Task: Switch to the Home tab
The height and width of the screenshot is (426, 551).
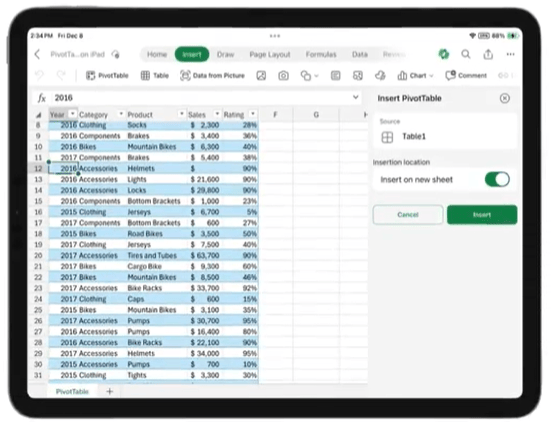Action: 157,54
